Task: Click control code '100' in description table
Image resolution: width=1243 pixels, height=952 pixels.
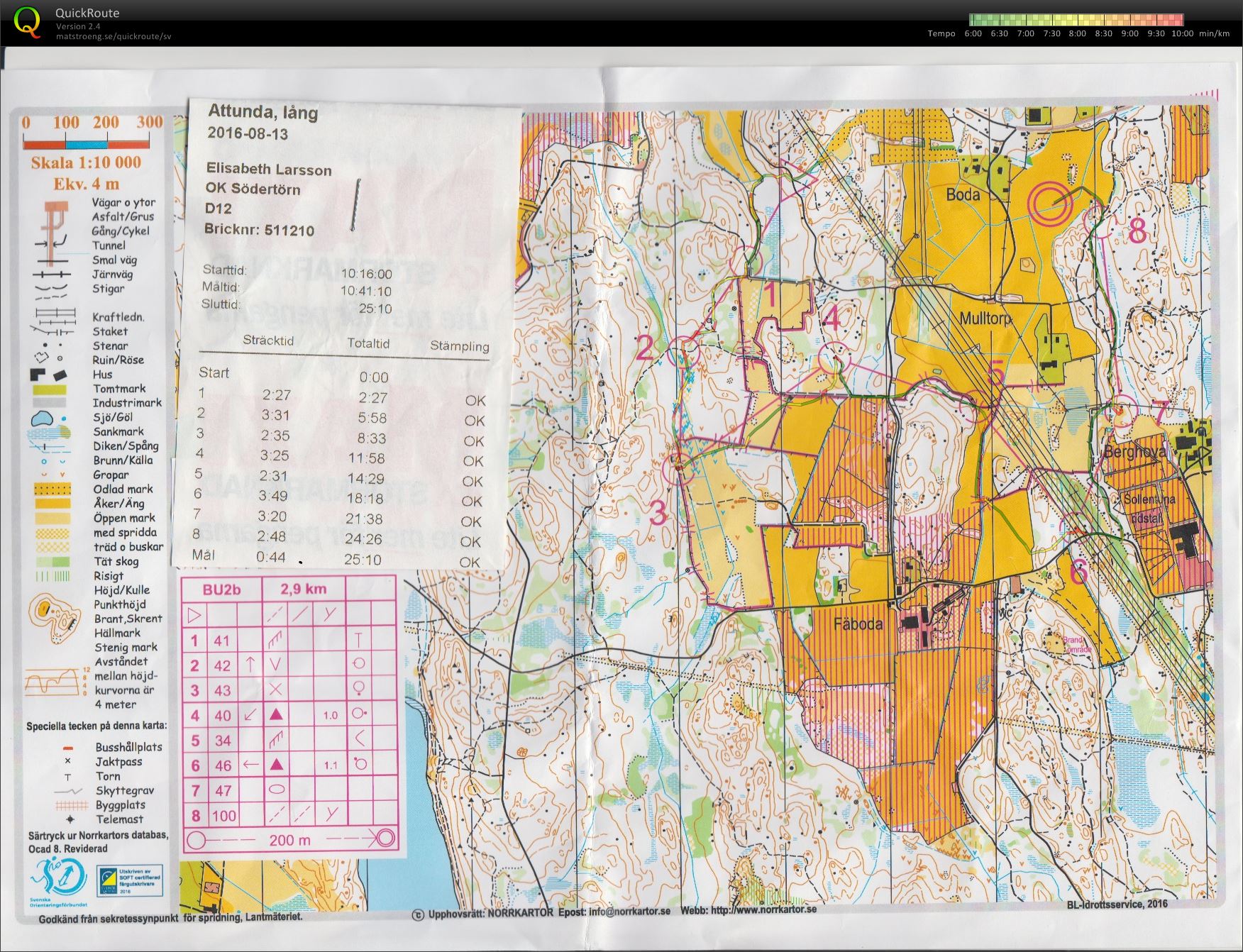Action: pos(223,816)
